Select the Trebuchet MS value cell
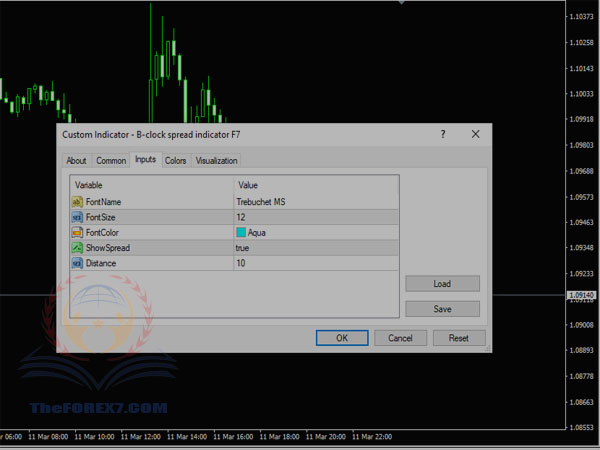 pos(316,202)
